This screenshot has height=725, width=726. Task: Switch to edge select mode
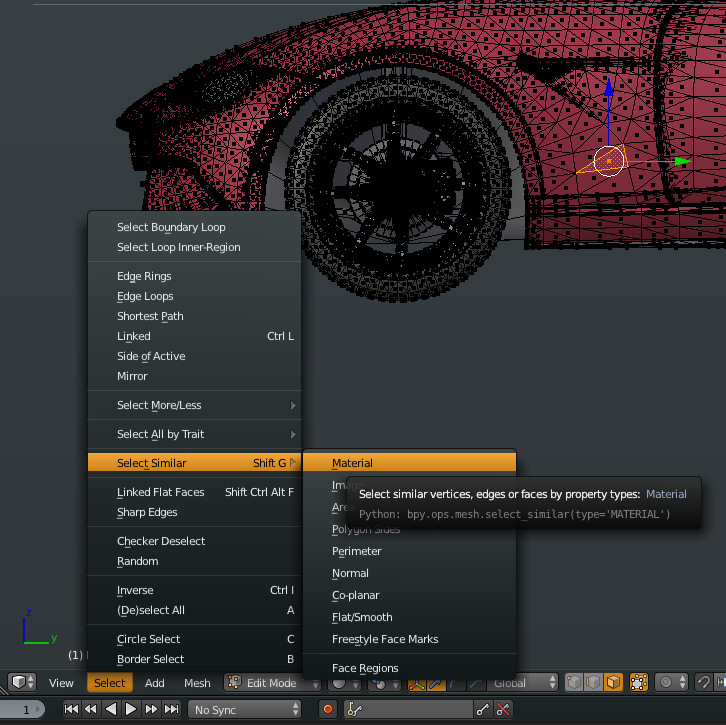coord(594,683)
